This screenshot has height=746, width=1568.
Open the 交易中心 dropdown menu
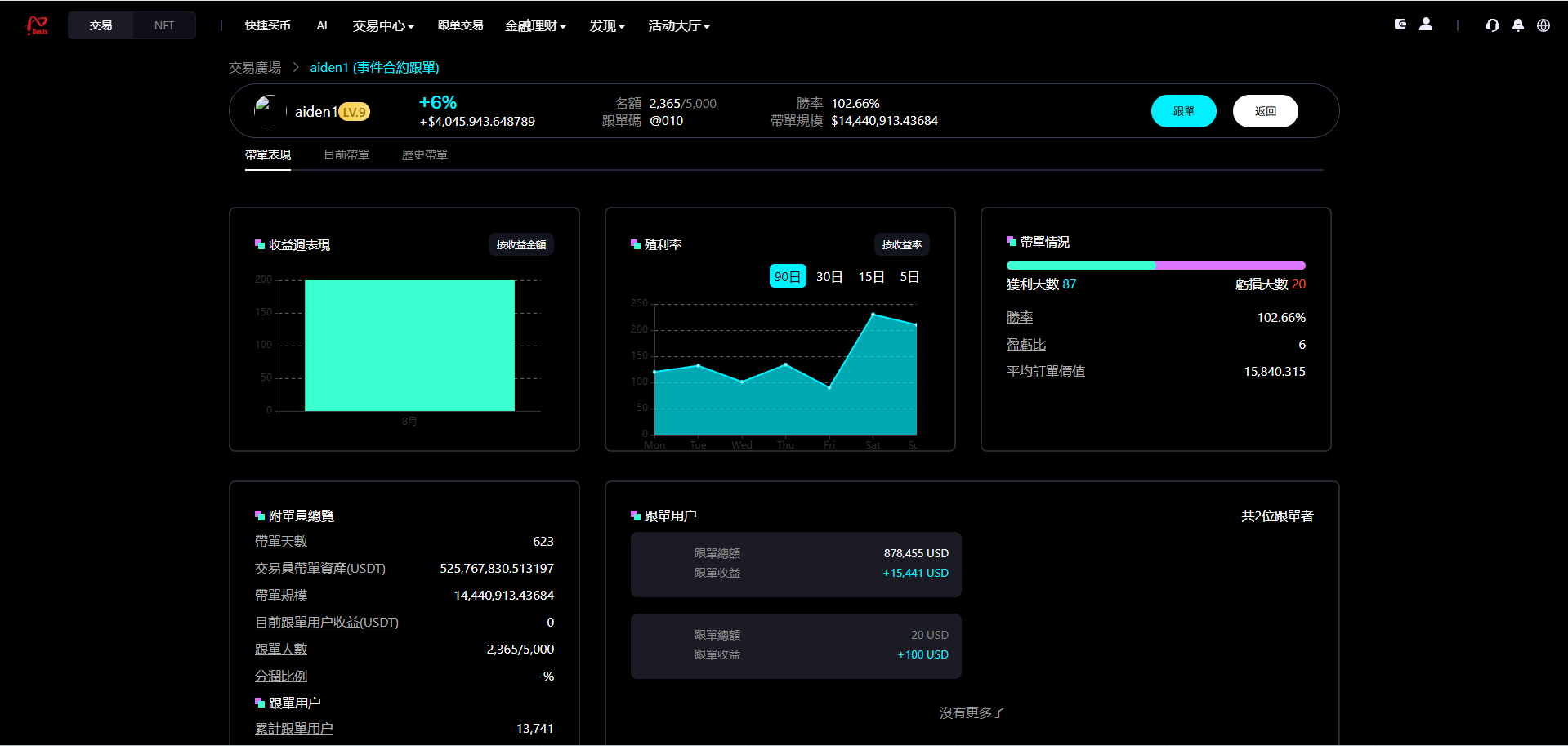click(x=382, y=25)
